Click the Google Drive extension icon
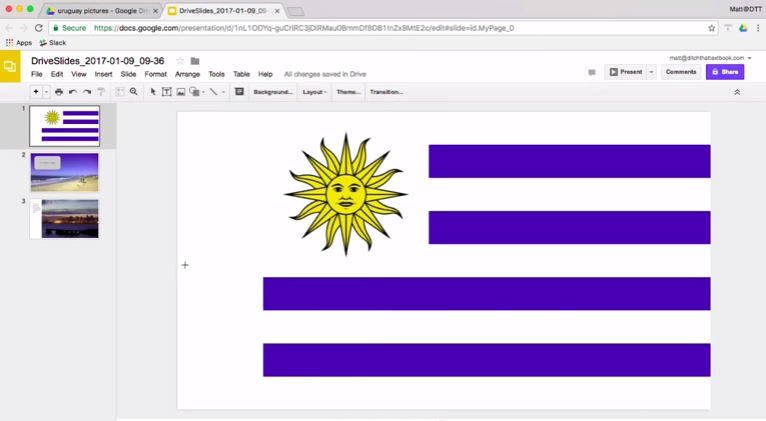This screenshot has width=766, height=421. click(743, 28)
